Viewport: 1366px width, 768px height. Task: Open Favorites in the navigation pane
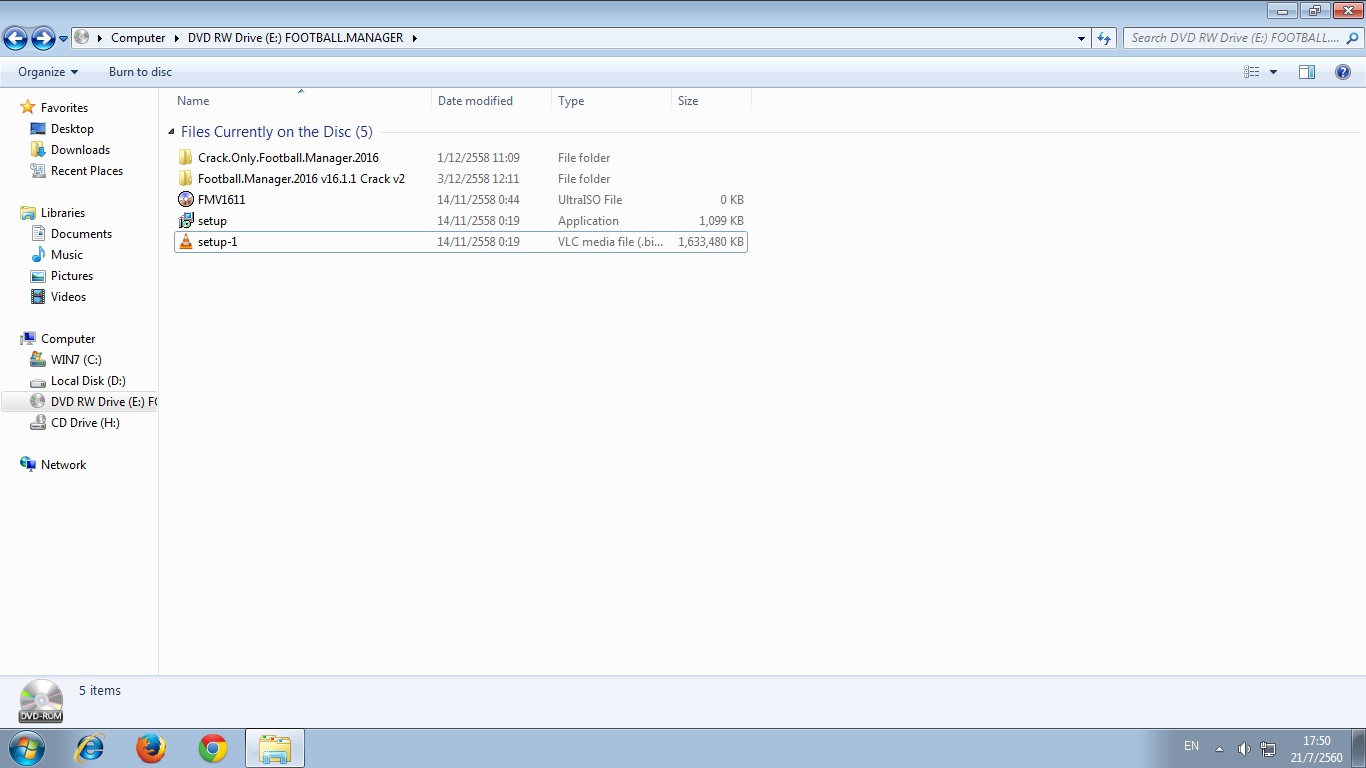tap(64, 108)
